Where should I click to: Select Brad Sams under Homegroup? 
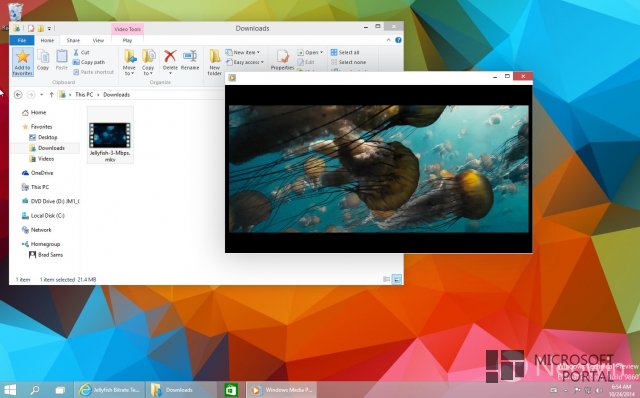coord(46,255)
